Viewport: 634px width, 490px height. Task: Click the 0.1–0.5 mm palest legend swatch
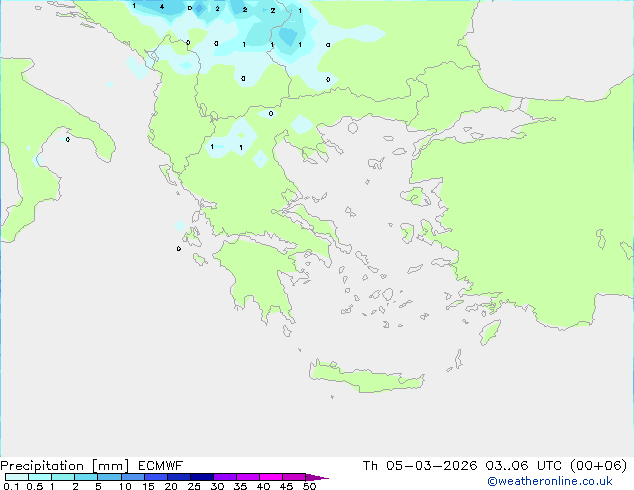coord(17,477)
